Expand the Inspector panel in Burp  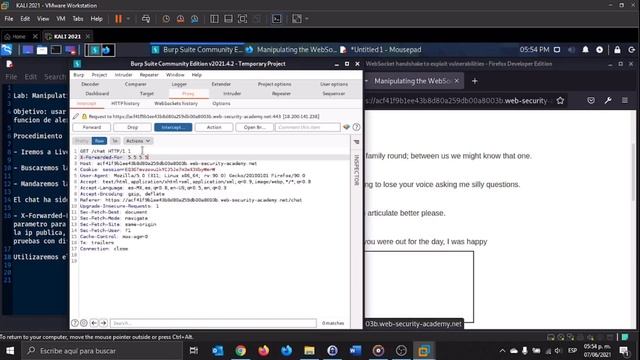(x=356, y=169)
